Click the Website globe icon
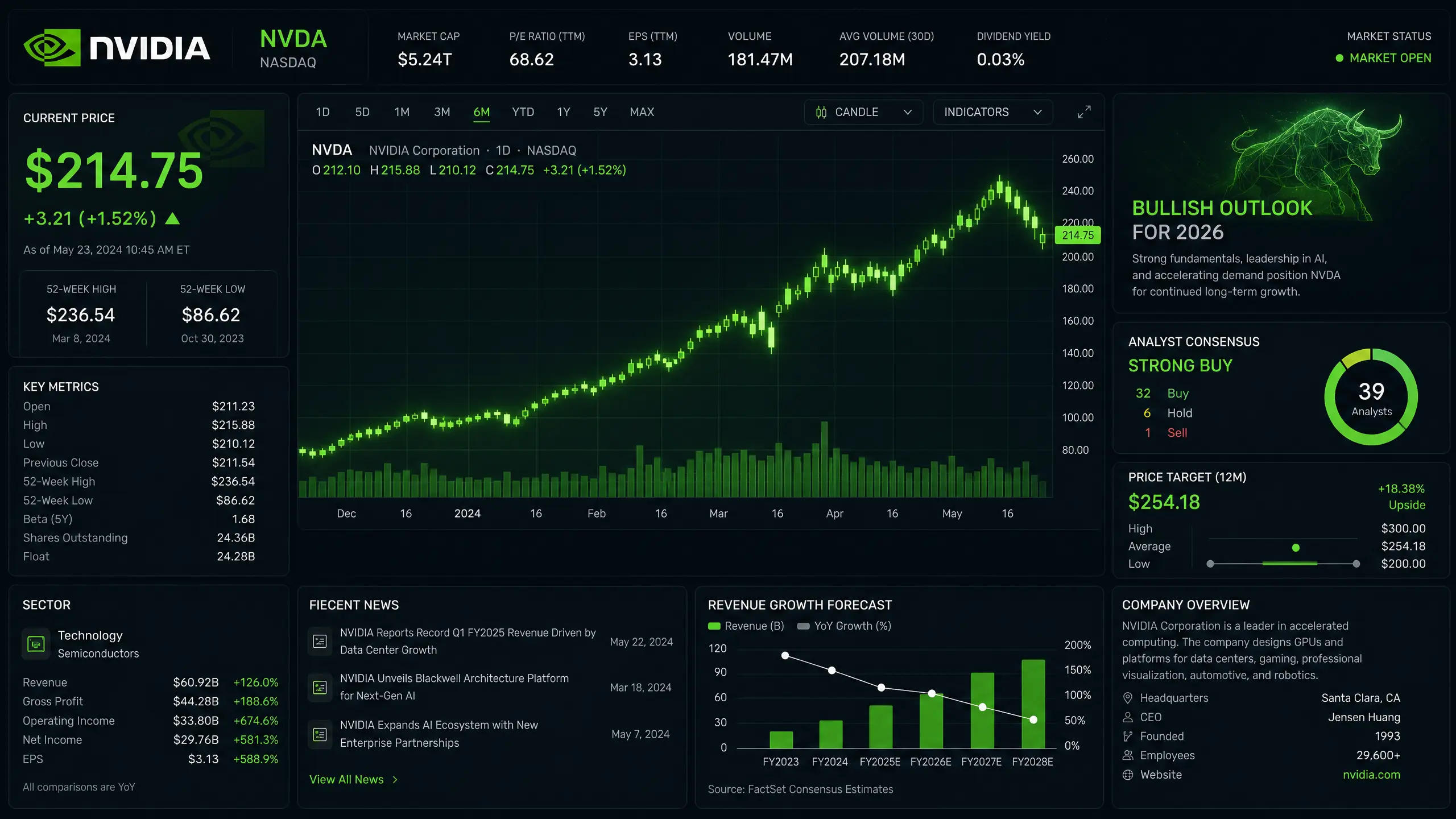Viewport: 1456px width, 819px height. coord(1128,775)
